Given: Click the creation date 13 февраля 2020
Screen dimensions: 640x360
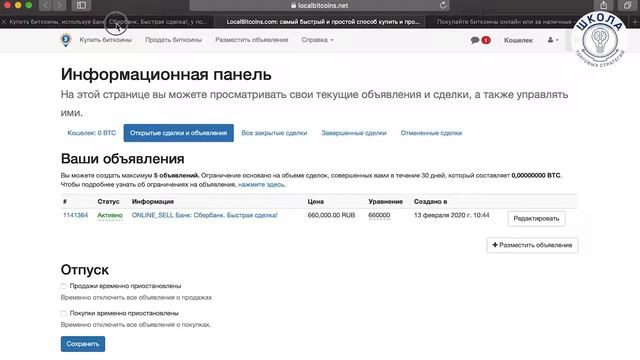Looking at the screenshot, I should pos(451,215).
